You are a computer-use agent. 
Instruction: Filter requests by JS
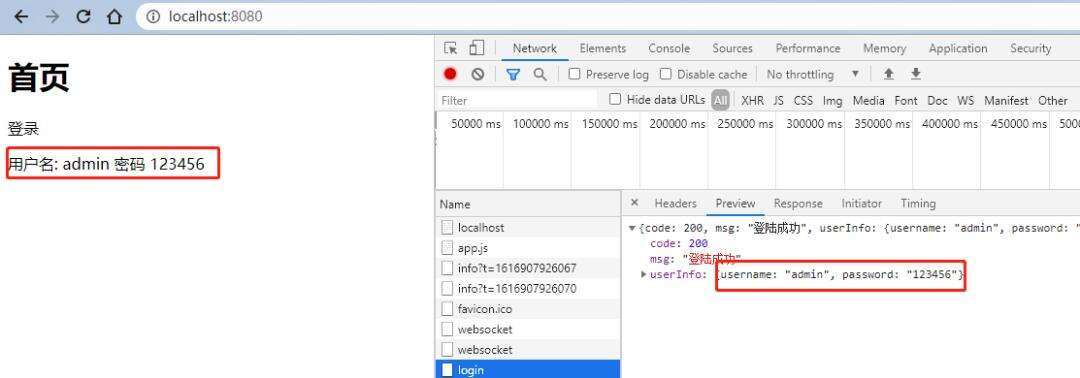(778, 101)
